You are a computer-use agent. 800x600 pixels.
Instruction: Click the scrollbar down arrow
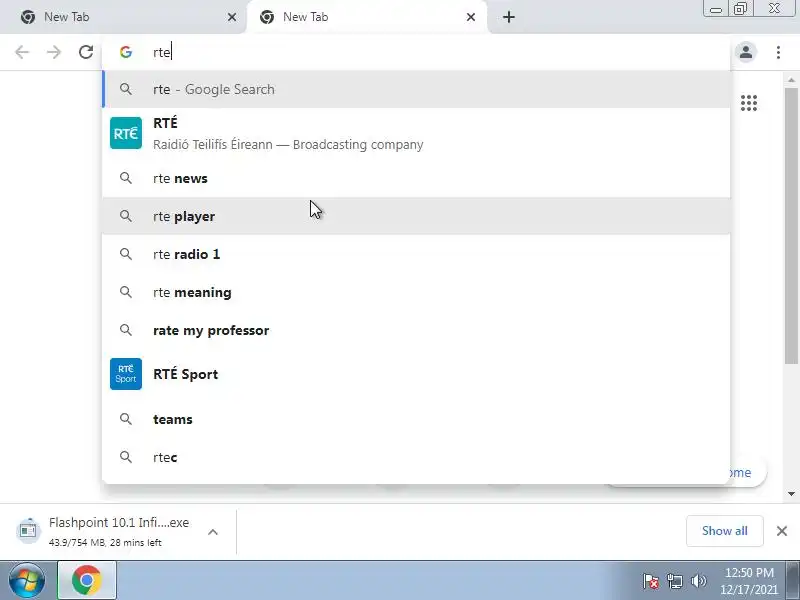(x=791, y=493)
